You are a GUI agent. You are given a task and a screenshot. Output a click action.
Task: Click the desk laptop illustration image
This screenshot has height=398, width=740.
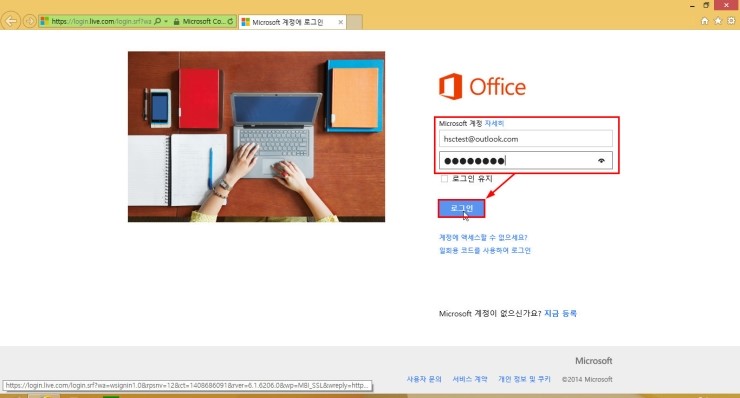click(256, 136)
